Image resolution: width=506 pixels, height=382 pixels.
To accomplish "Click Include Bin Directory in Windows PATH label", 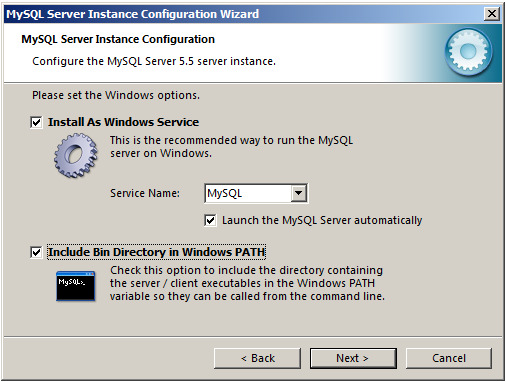I will (156, 252).
